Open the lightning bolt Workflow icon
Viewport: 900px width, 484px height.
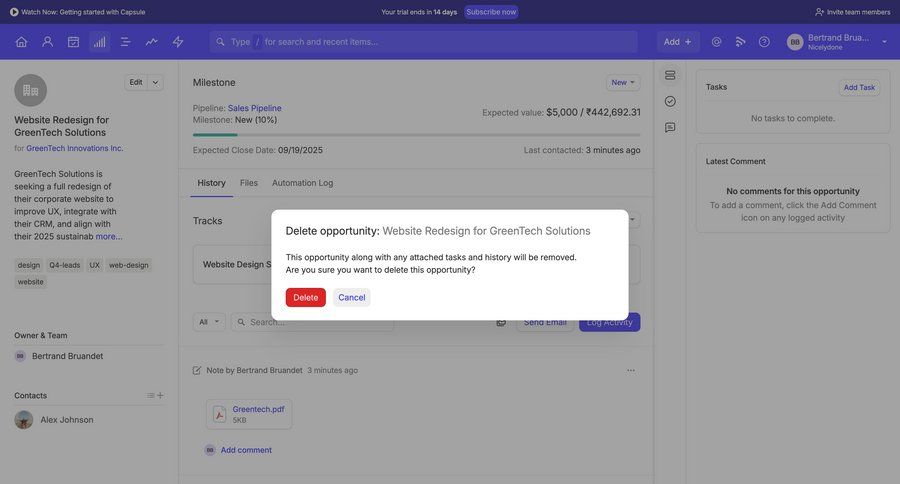178,42
